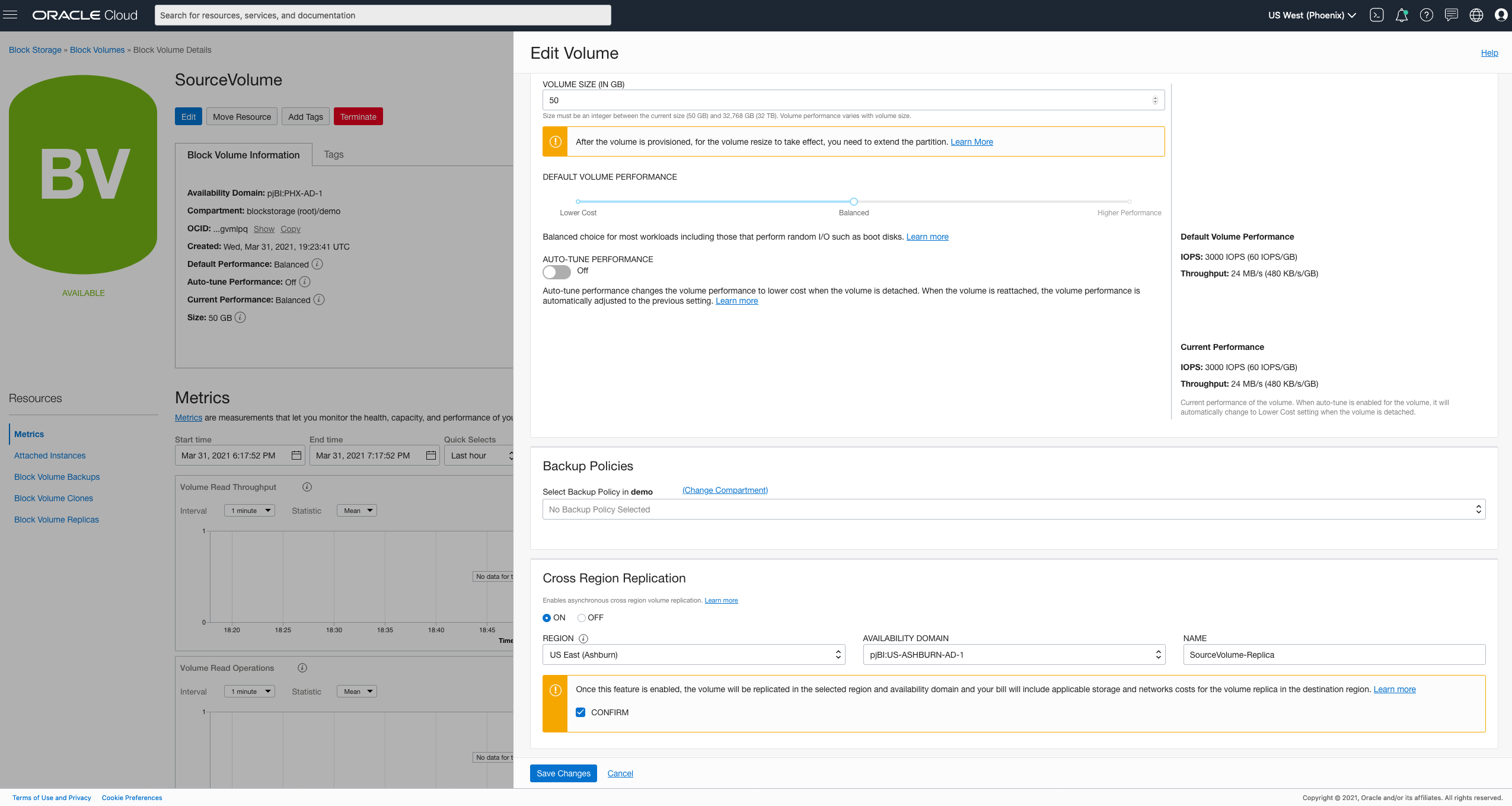Image resolution: width=1512 pixels, height=806 pixels.
Task: Open the backup policy dropdown
Action: [x=1013, y=509]
